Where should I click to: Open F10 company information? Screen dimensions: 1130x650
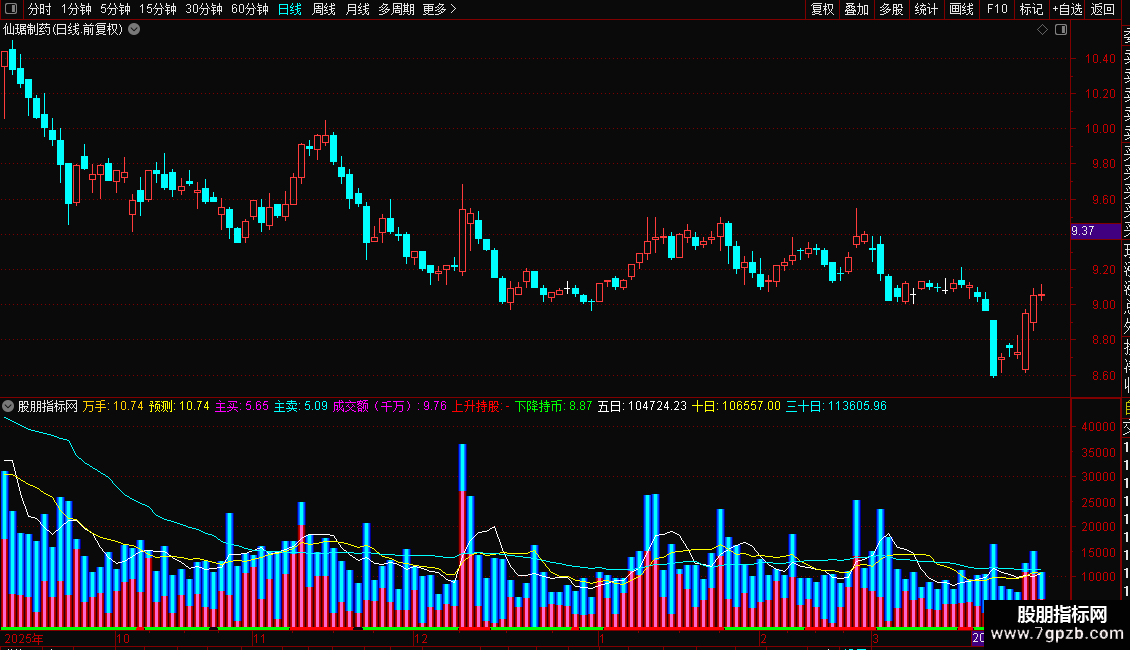point(997,9)
